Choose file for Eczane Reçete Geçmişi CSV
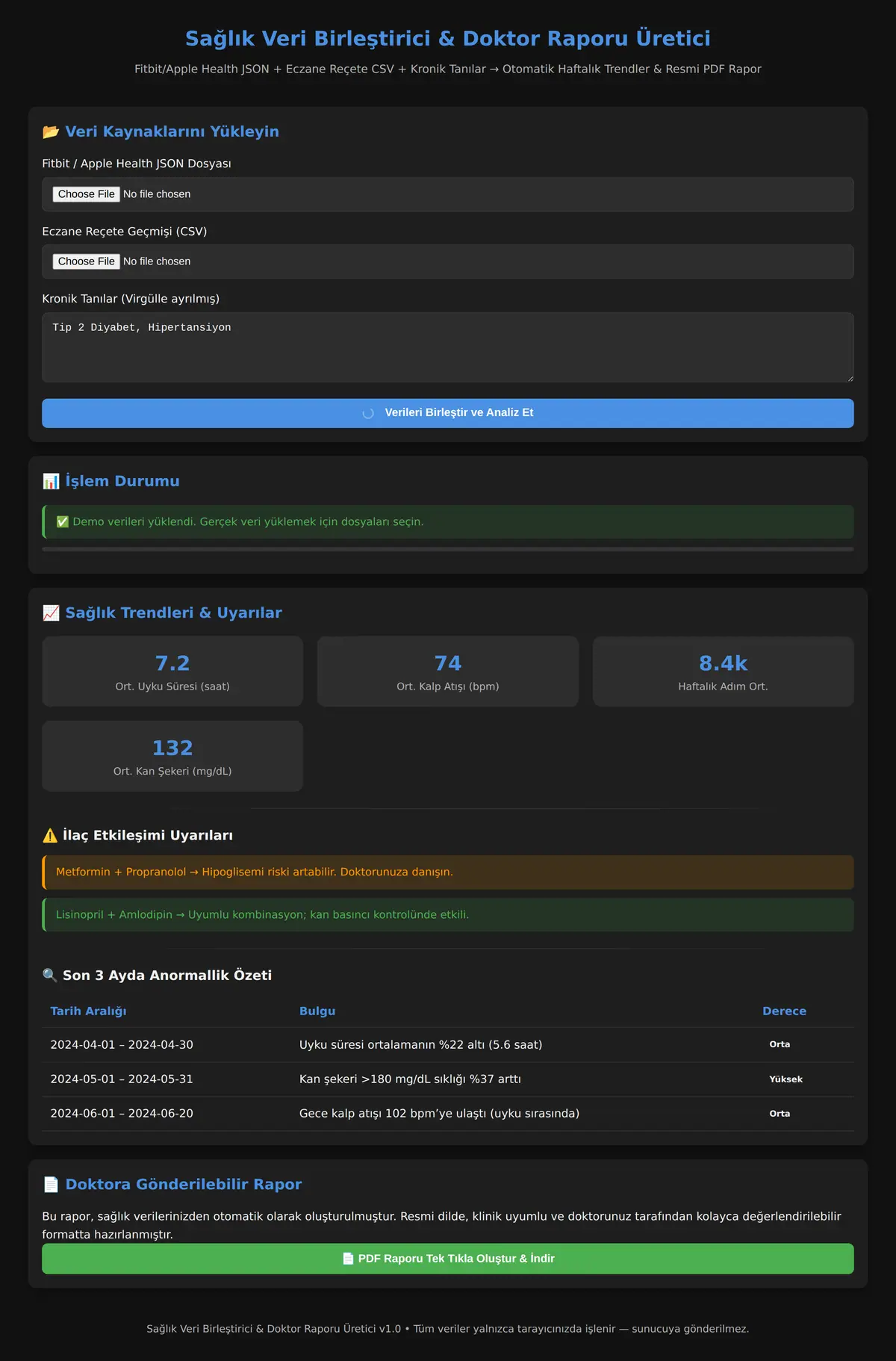 click(x=87, y=261)
